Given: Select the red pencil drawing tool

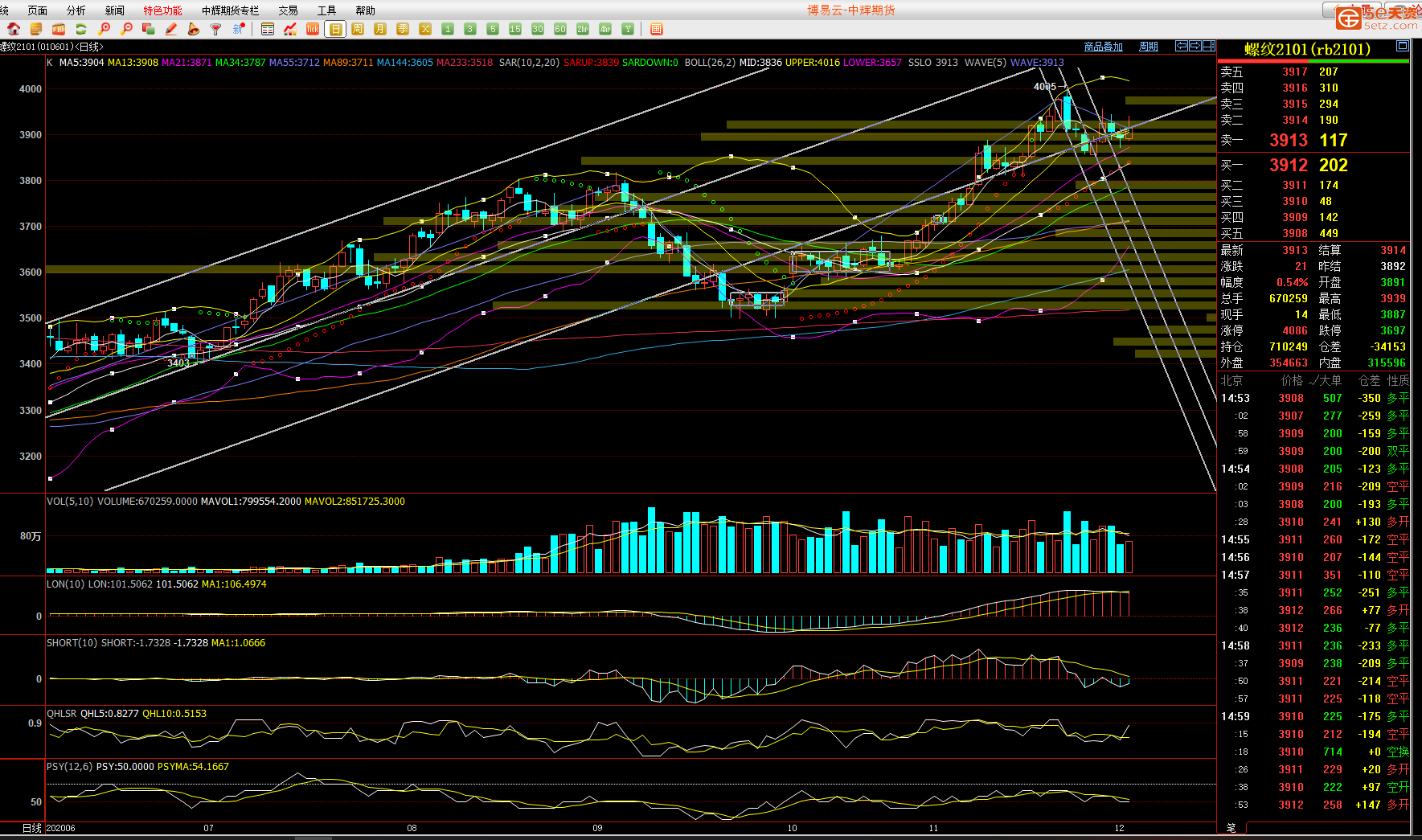Looking at the screenshot, I should point(171,29).
